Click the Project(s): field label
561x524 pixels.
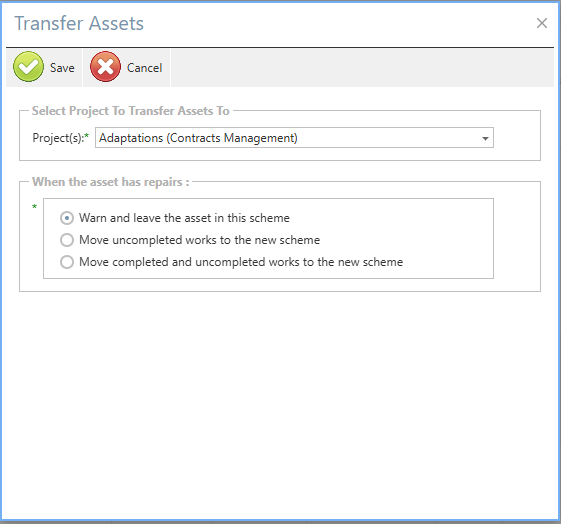[x=58, y=138]
